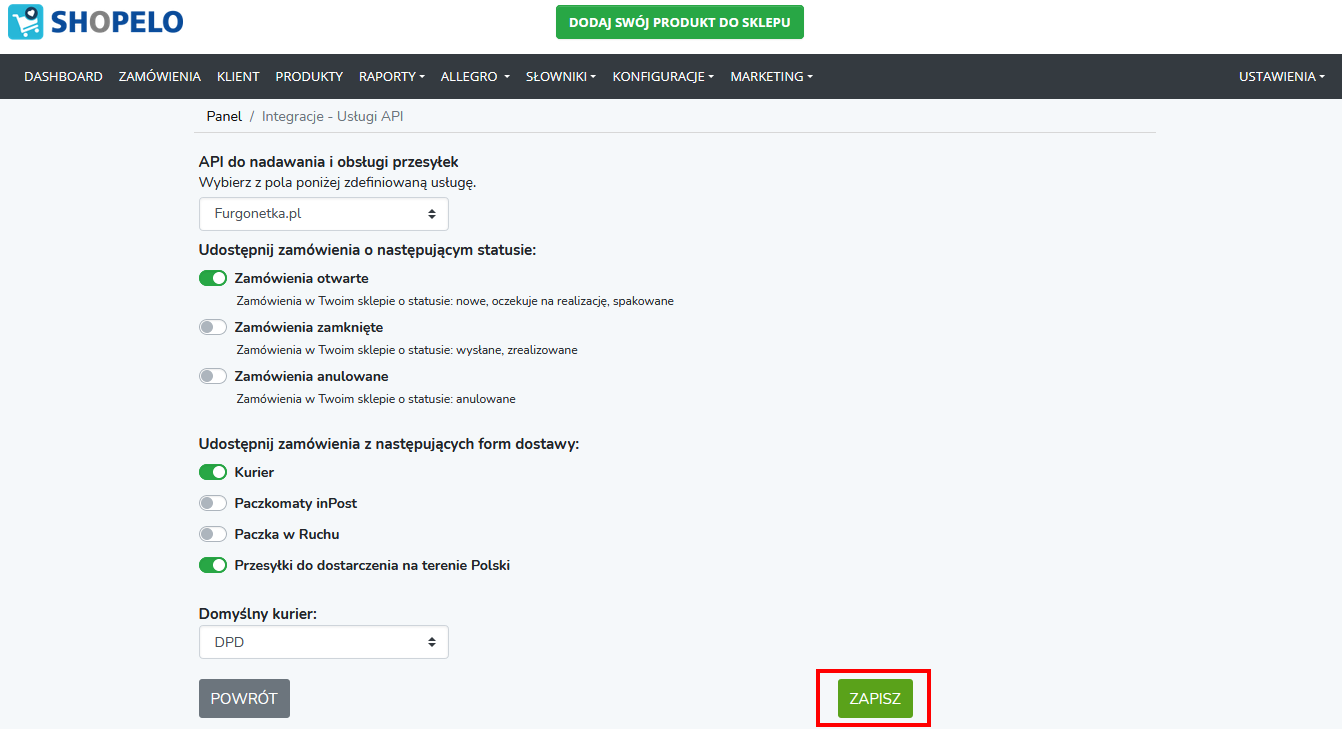Viewport: 1342px width, 729px height.
Task: Enable the Paczkomaty inPost toggle
Action: point(213,503)
